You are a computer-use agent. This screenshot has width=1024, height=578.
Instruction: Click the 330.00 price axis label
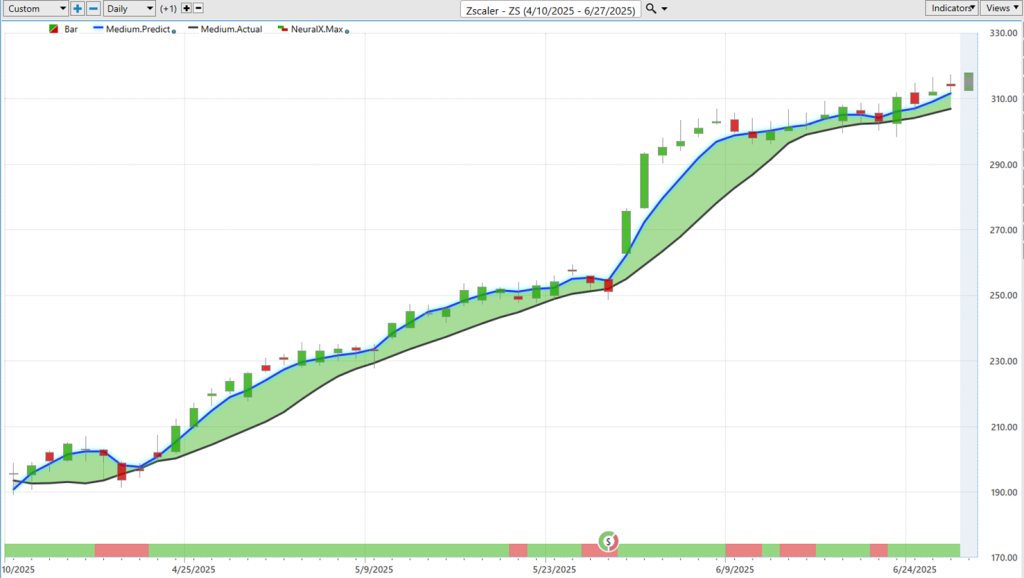(x=1003, y=33)
